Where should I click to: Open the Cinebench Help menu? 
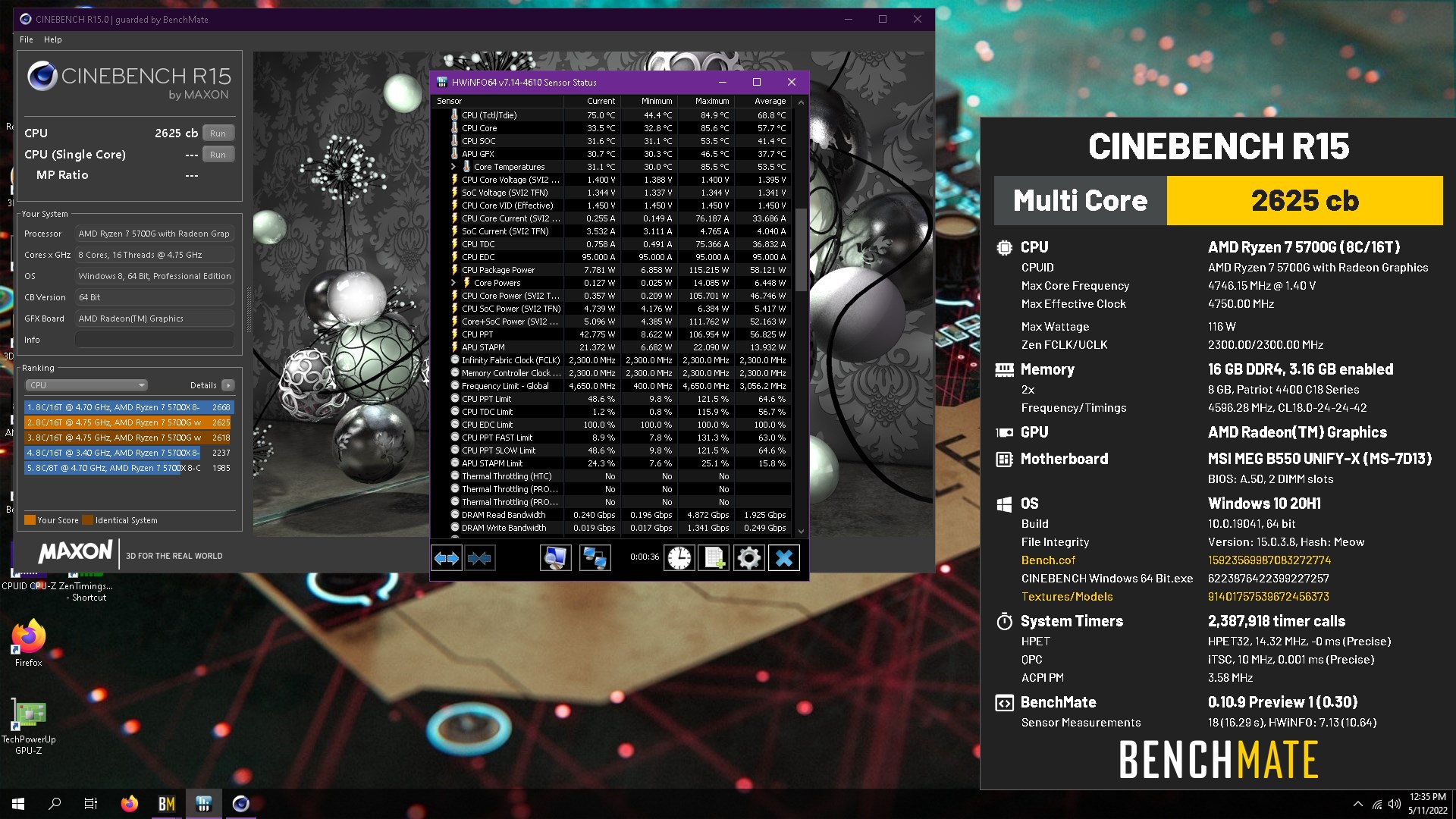(x=52, y=39)
